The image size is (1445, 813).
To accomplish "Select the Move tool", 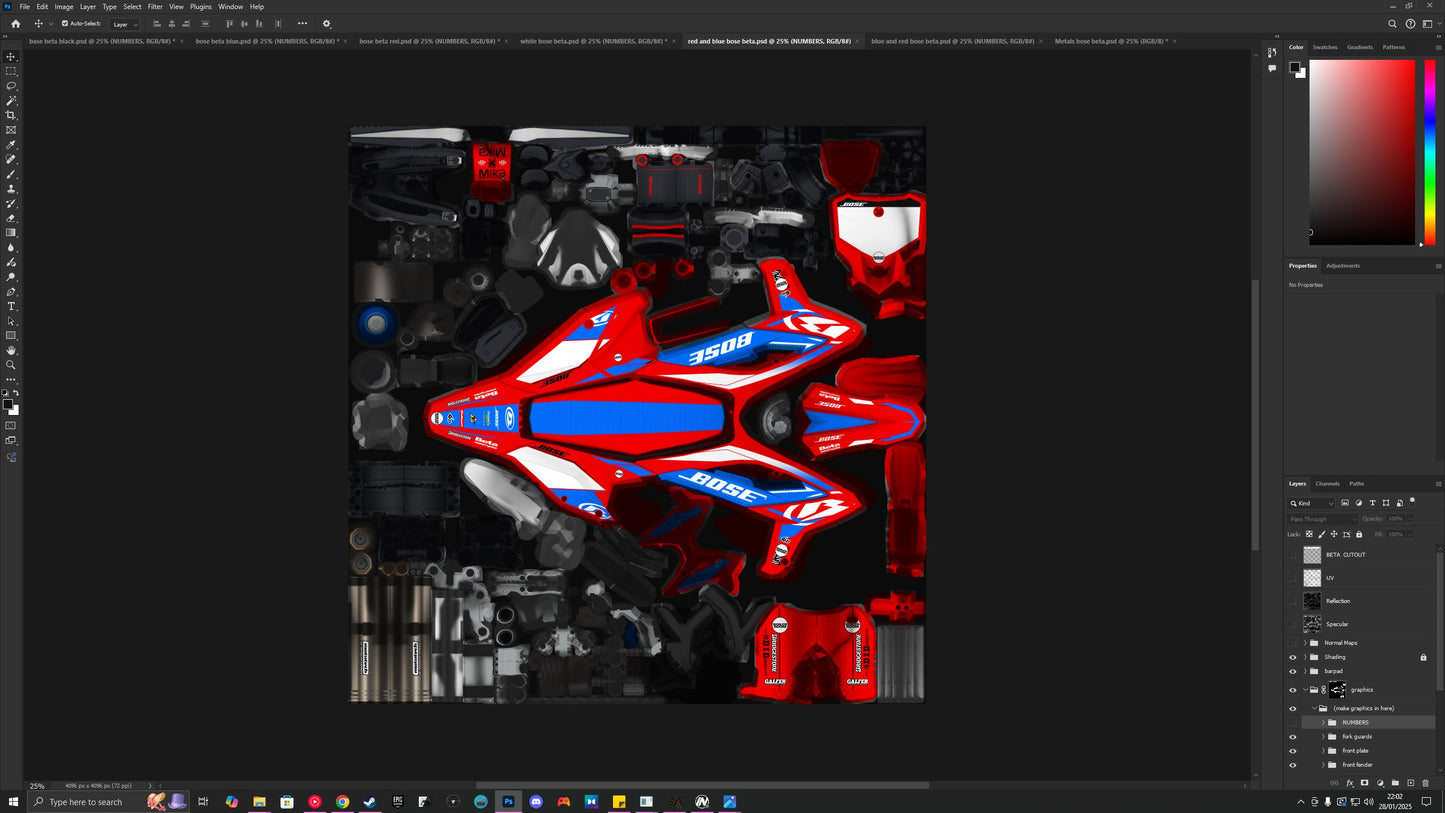I will coord(11,57).
